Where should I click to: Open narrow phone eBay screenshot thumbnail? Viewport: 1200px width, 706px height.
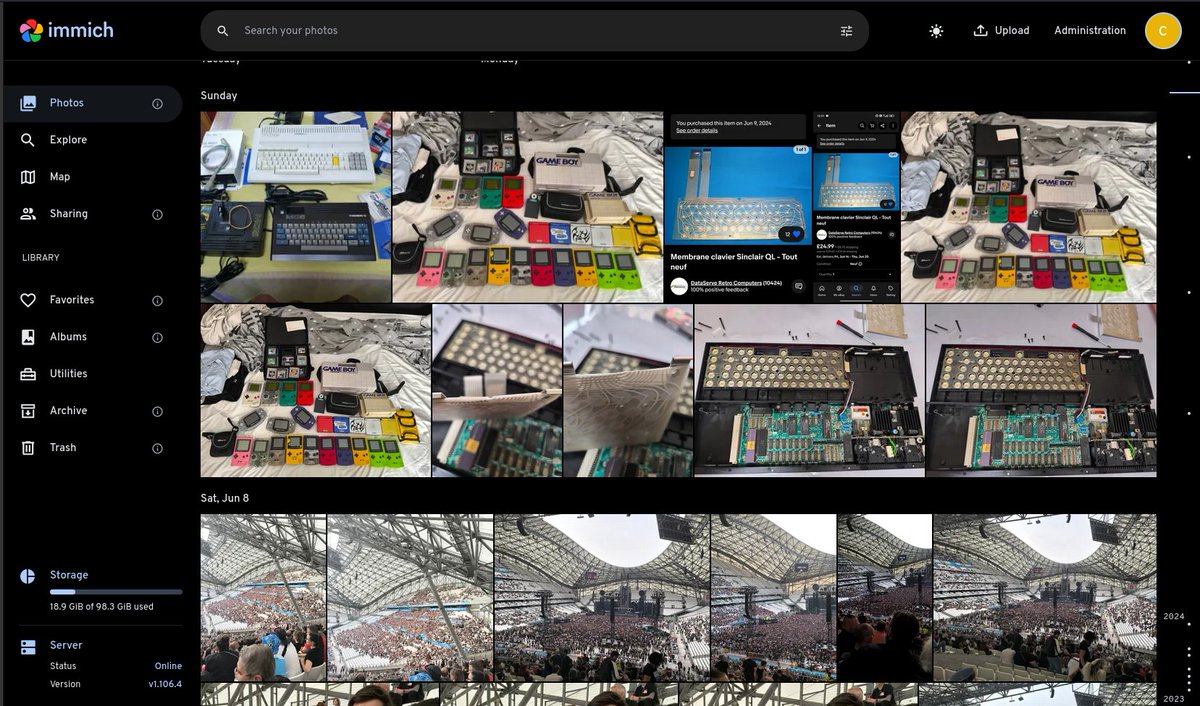click(x=856, y=207)
